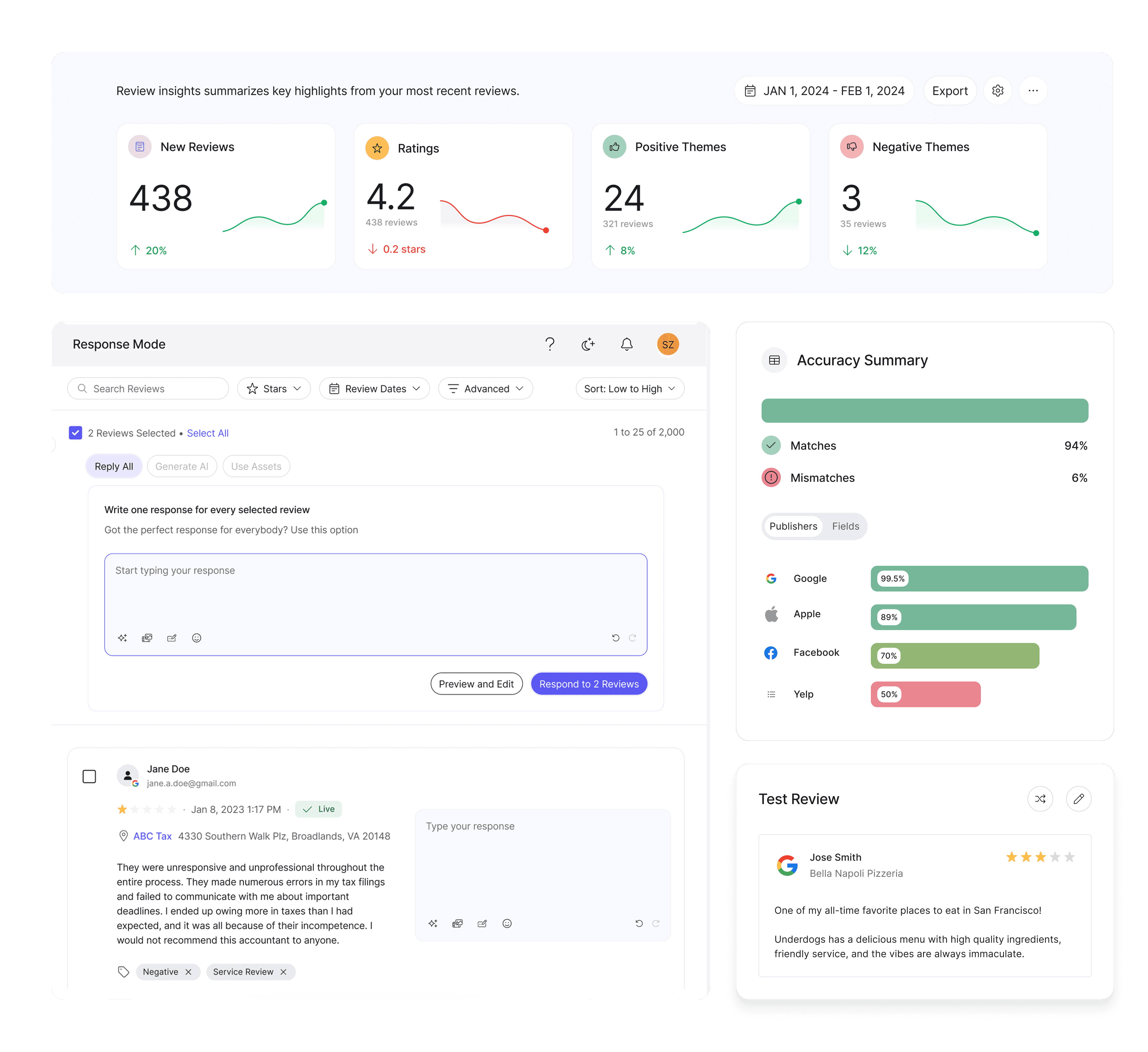
Task: Select the Generate AI tab
Action: pos(182,466)
